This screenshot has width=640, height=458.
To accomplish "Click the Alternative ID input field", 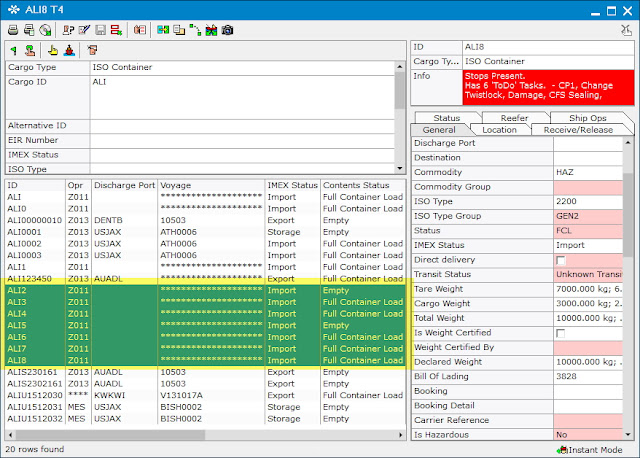I will pos(242,126).
